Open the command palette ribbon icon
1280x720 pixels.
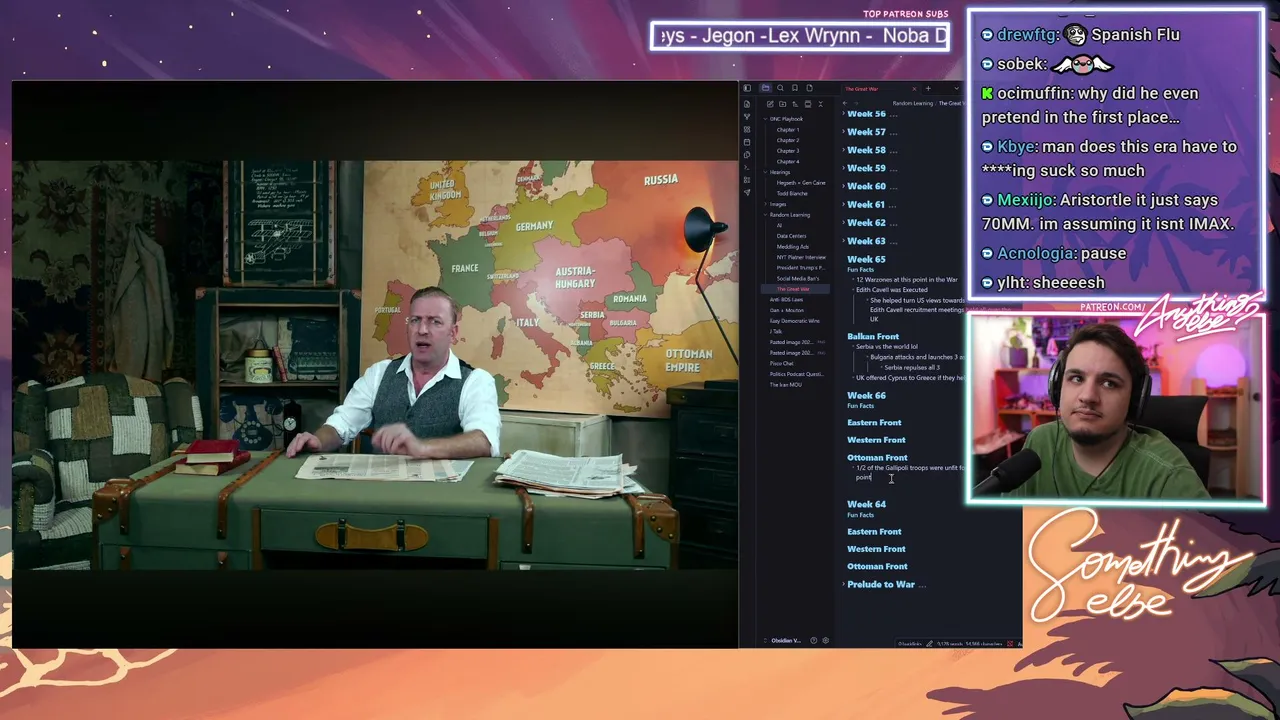[x=747, y=167]
